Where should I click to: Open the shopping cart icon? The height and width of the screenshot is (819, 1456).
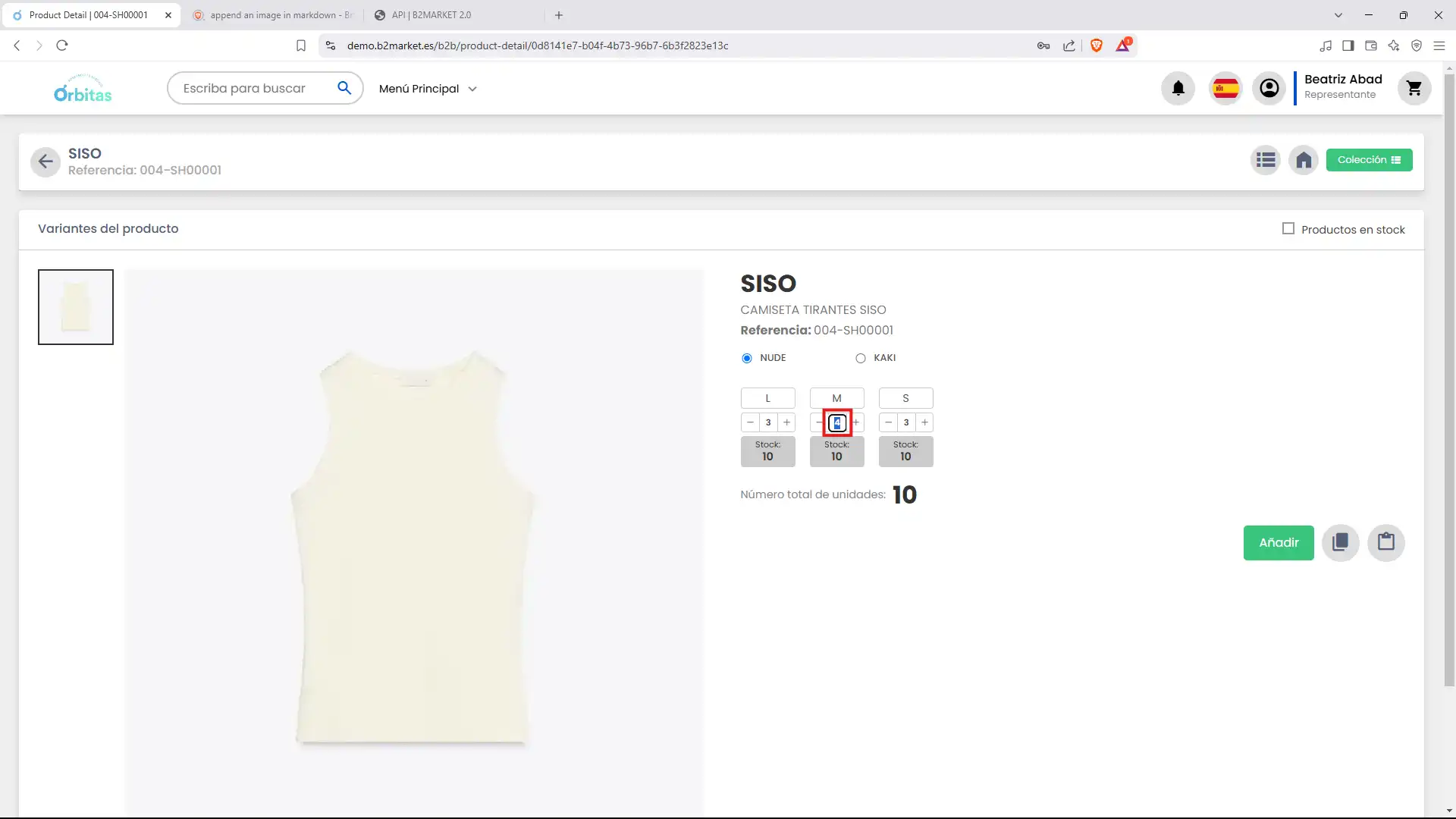pos(1414,89)
